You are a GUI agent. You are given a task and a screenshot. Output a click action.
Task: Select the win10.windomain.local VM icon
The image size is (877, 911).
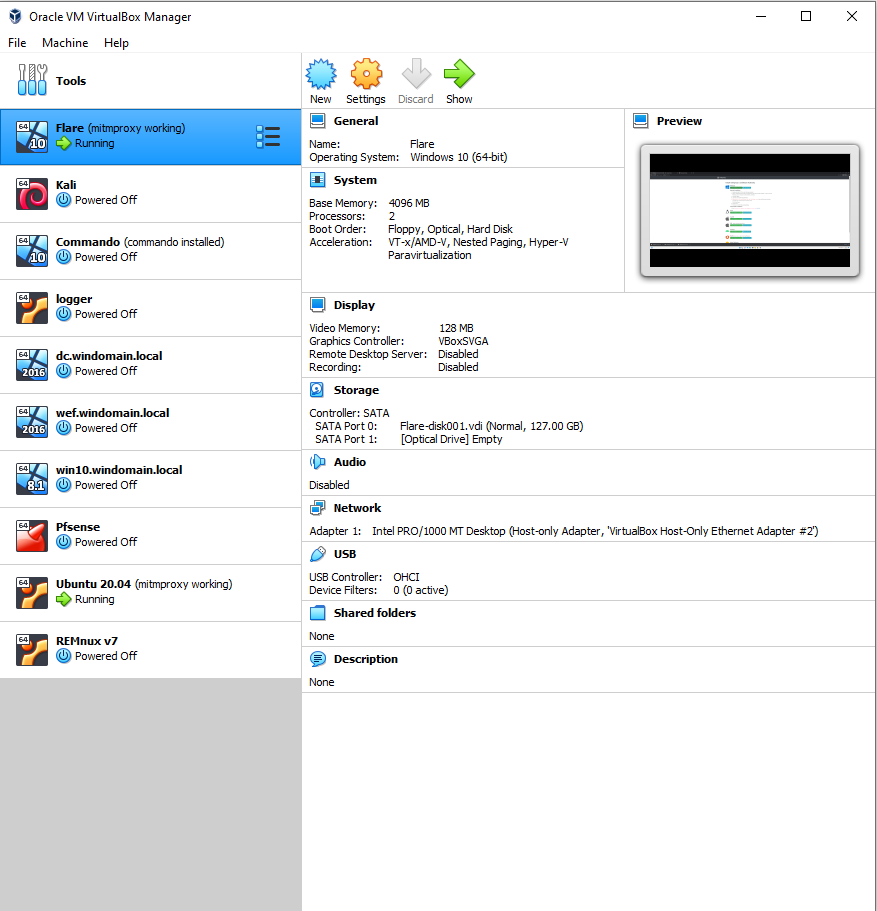click(32, 478)
